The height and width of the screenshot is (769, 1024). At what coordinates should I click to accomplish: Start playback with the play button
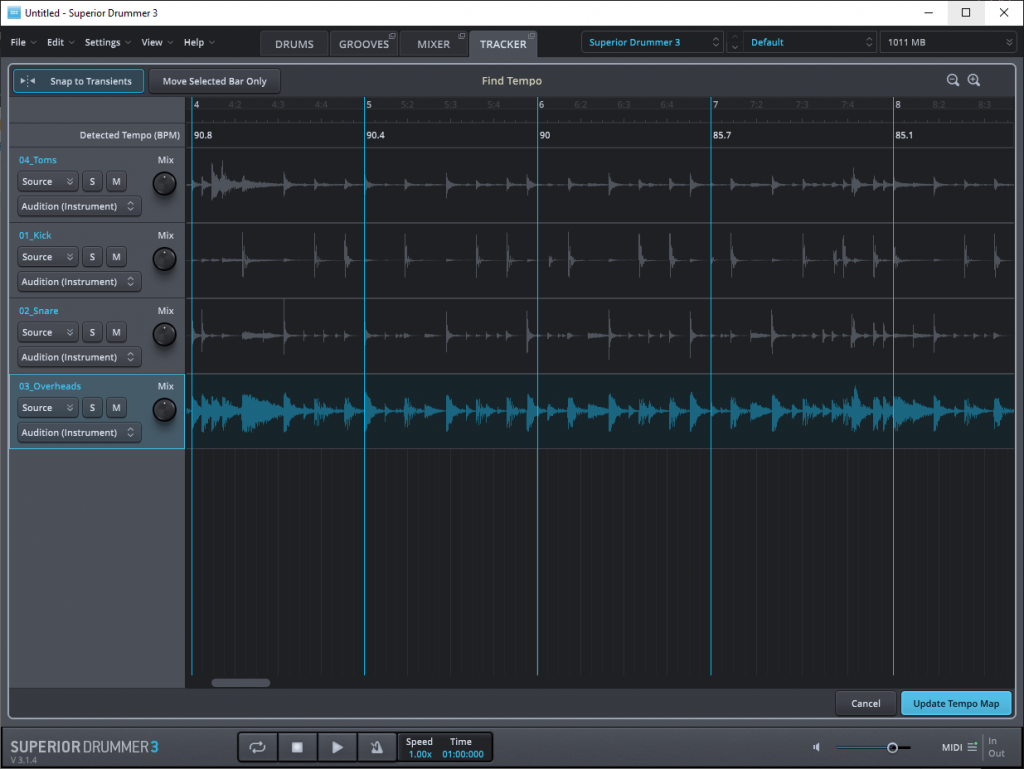(337, 746)
